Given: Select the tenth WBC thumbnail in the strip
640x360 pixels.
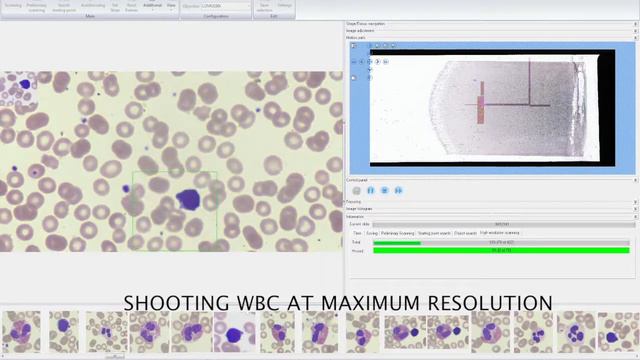Looking at the screenshot, I should [x=405, y=331].
